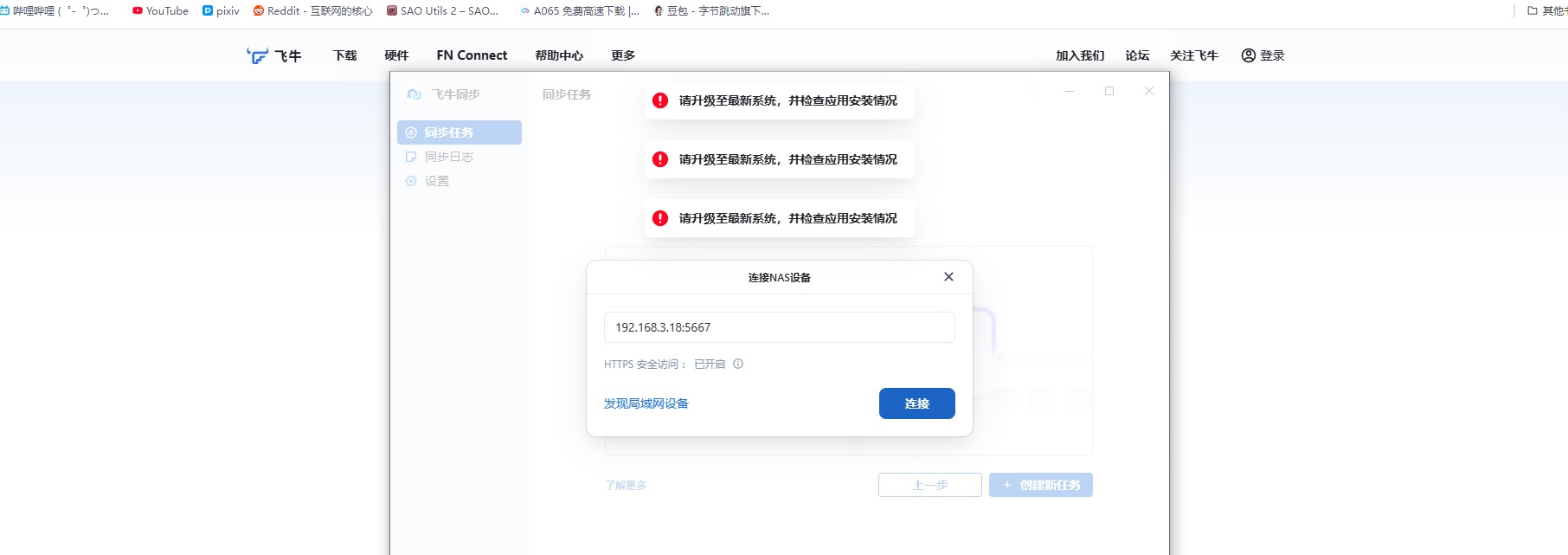The width and height of the screenshot is (1568, 555).
Task: Click the 创建新任务 button
Action: point(1041,485)
